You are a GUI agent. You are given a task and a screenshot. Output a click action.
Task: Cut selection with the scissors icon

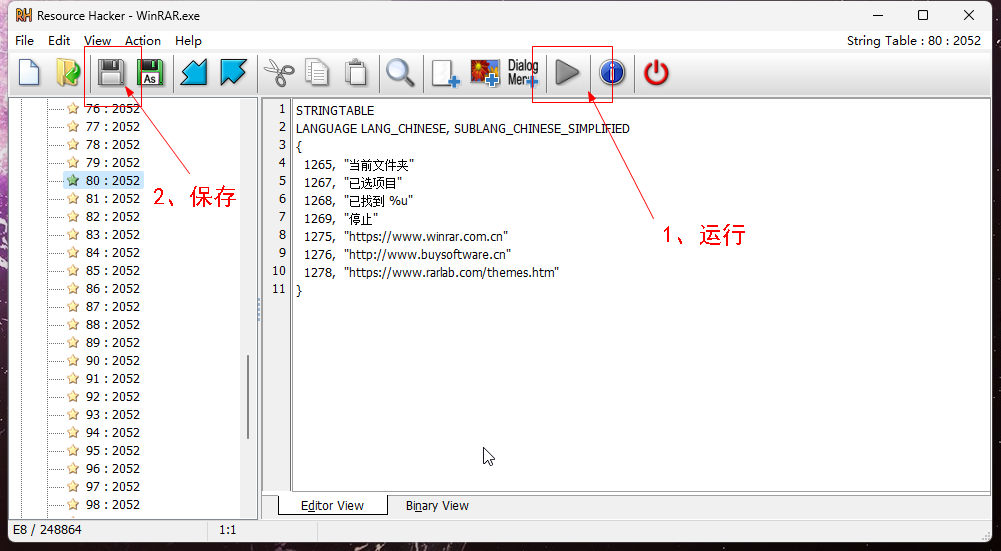279,72
